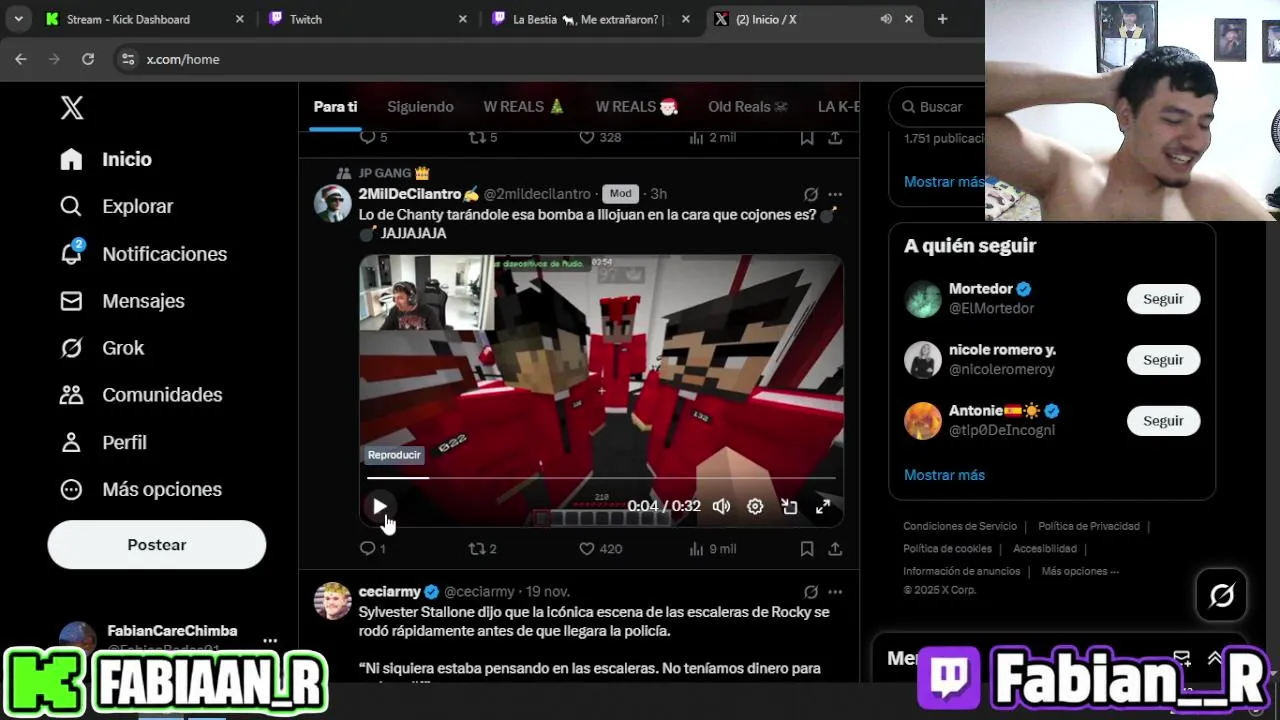The height and width of the screenshot is (720, 1280).
Task: Repost the top post with 5 reposts
Action: point(482,137)
